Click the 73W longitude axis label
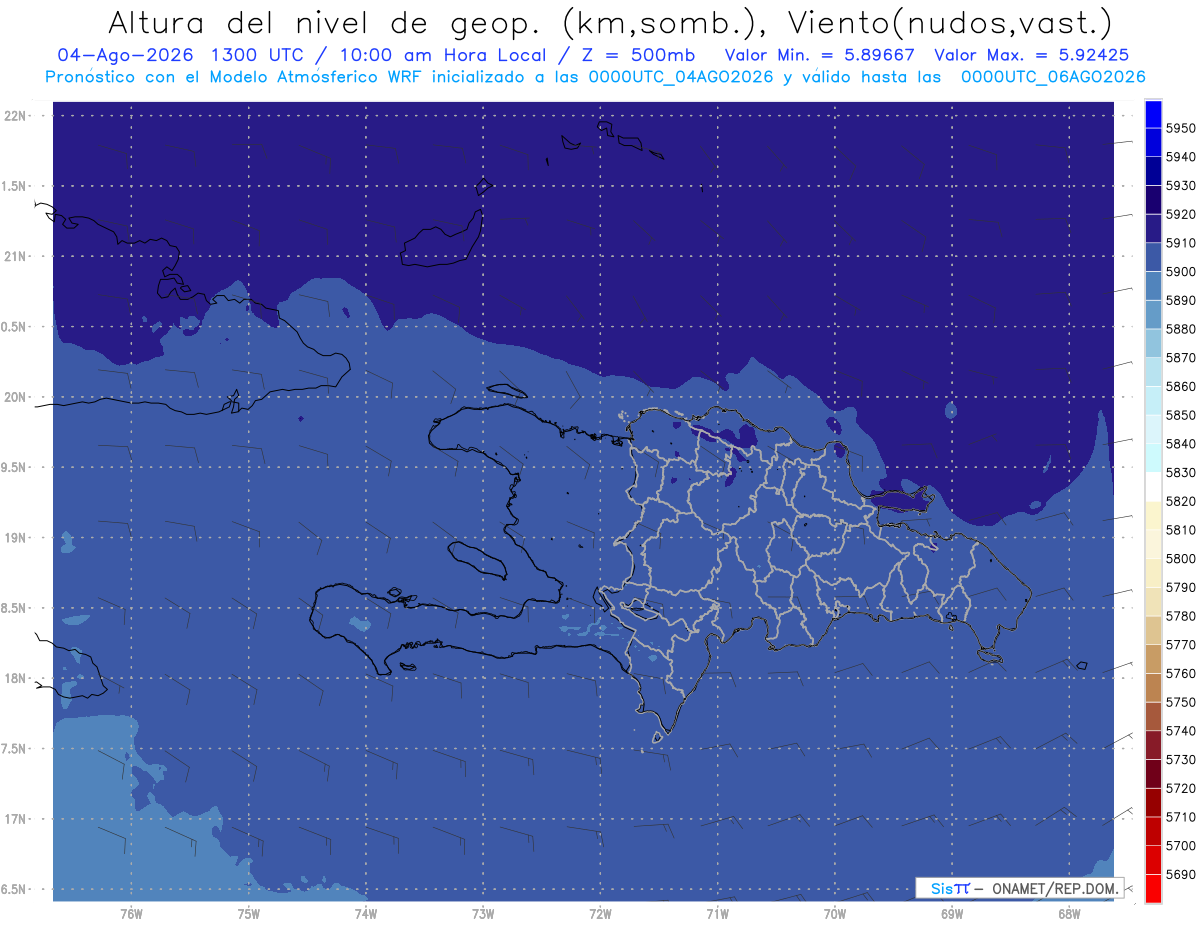Screen dimensions: 1200x927 click(x=483, y=913)
